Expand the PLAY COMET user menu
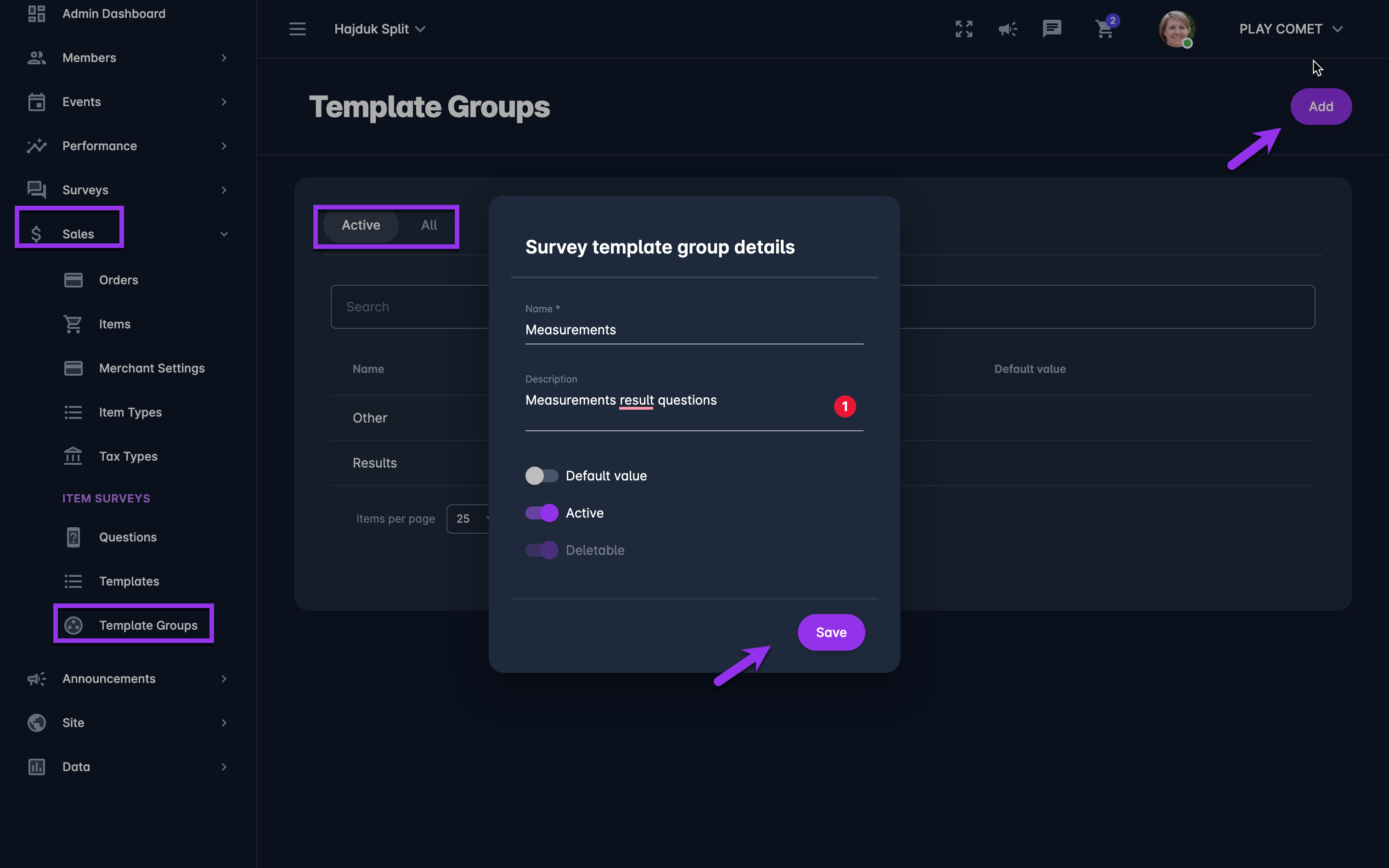 pos(1290,28)
